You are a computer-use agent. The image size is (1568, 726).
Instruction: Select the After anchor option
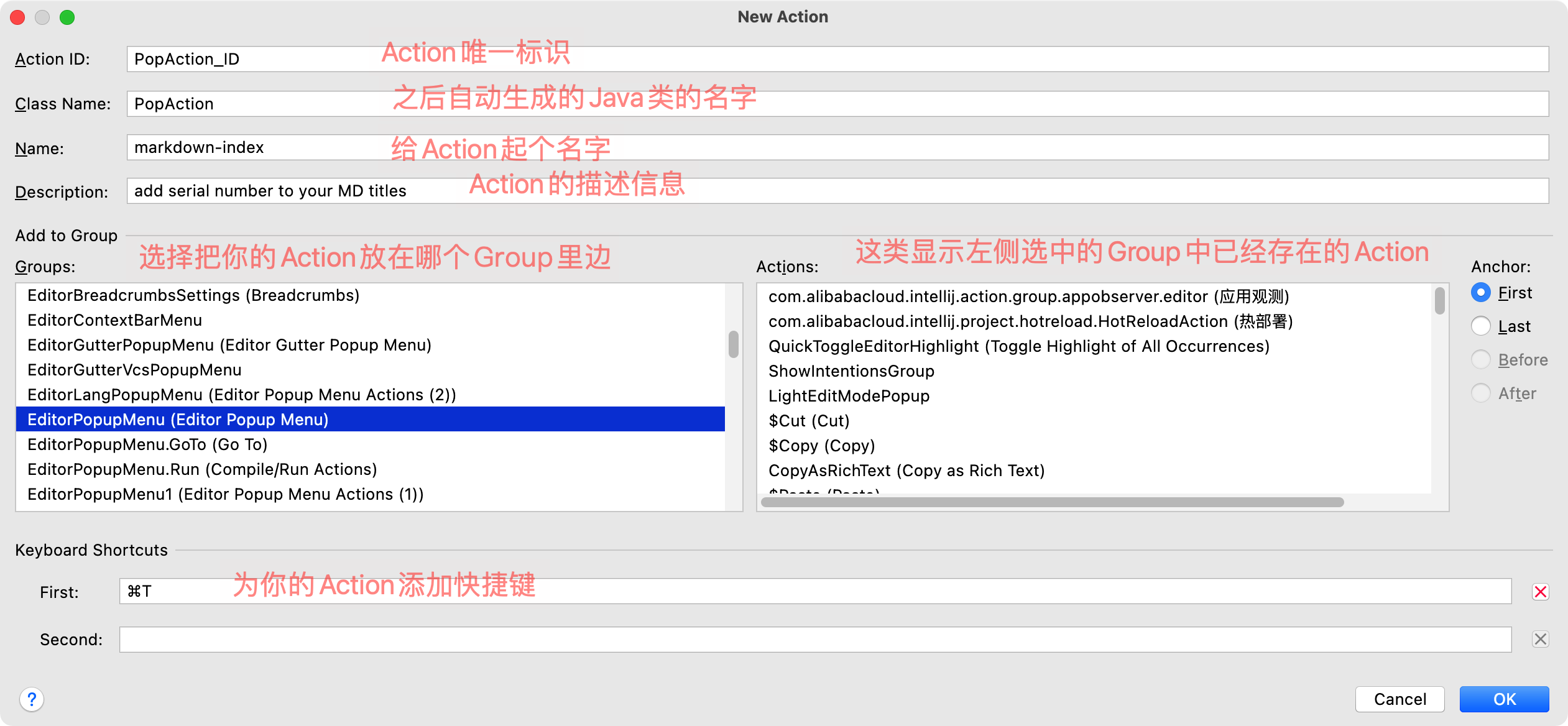coord(1482,393)
